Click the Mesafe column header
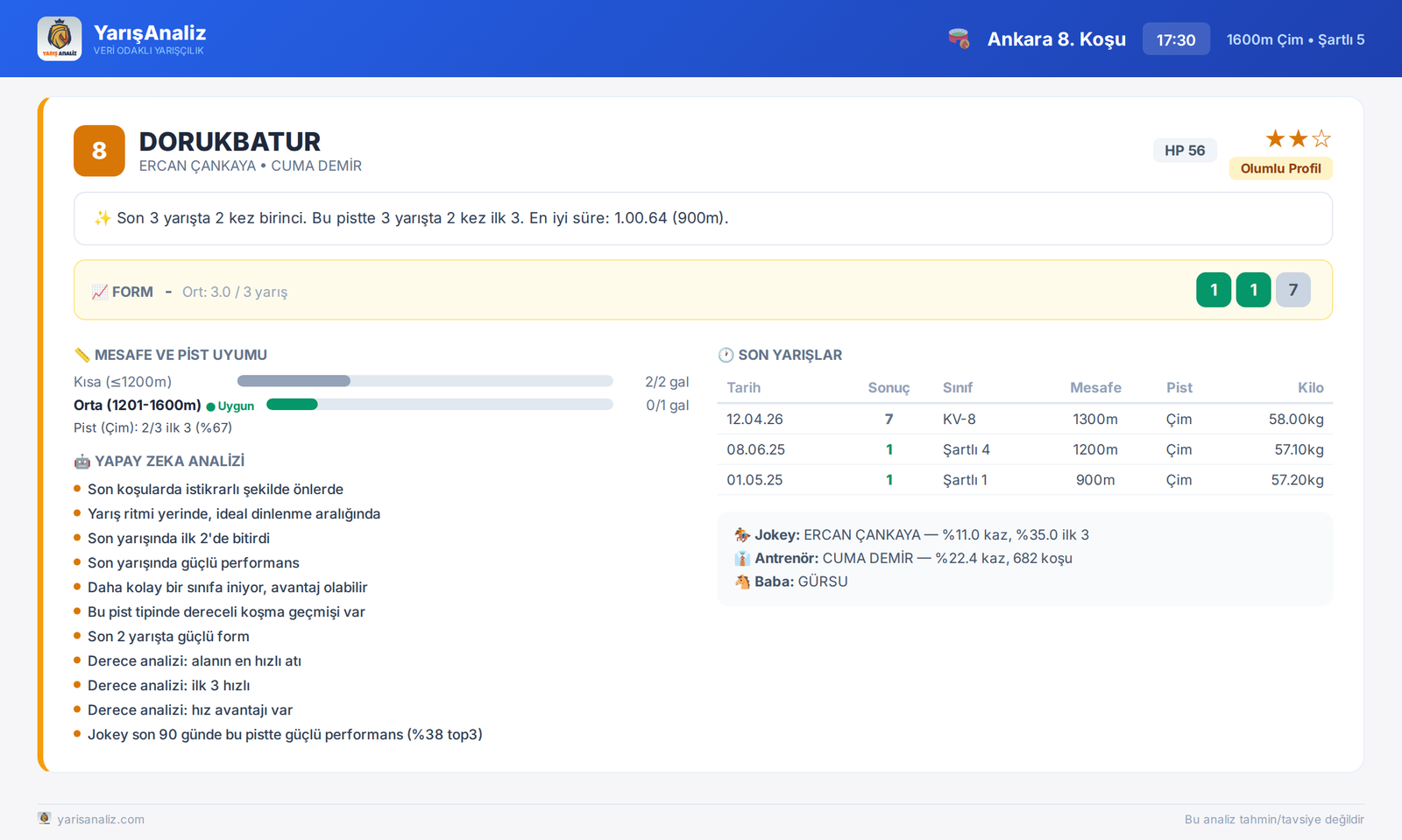Screen dimensions: 1402x840 1095,387
